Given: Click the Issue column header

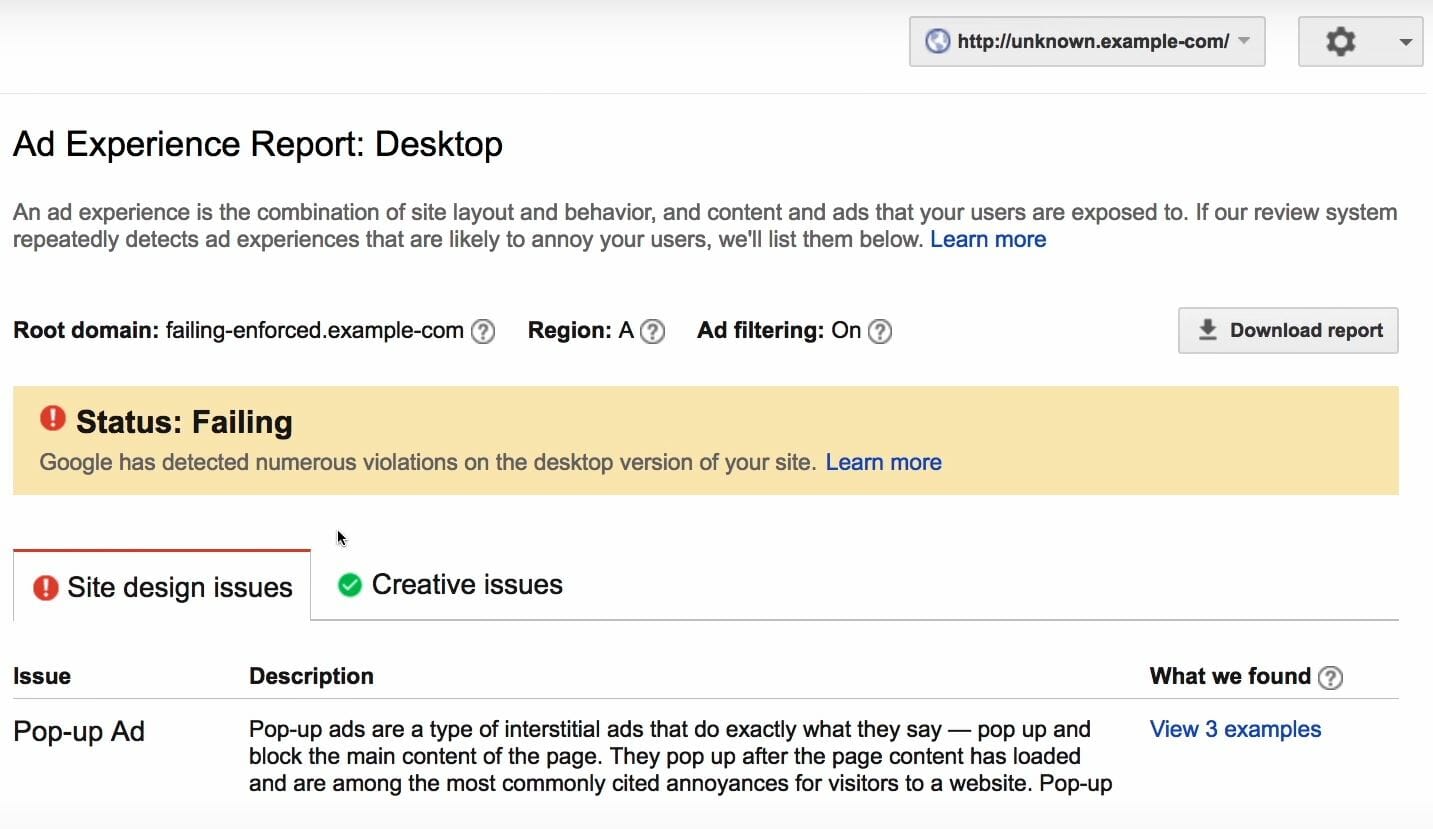Looking at the screenshot, I should pyautogui.click(x=42, y=676).
